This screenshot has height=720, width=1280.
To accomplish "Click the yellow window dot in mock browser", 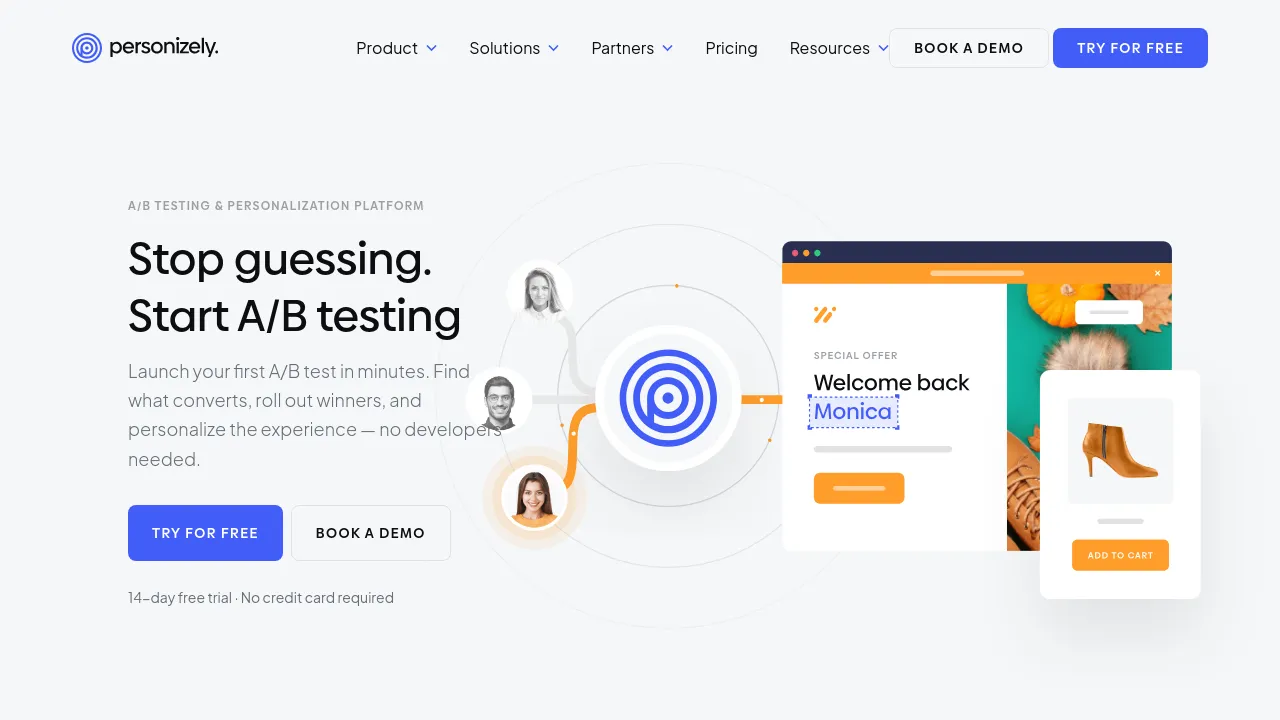I will 806,253.
